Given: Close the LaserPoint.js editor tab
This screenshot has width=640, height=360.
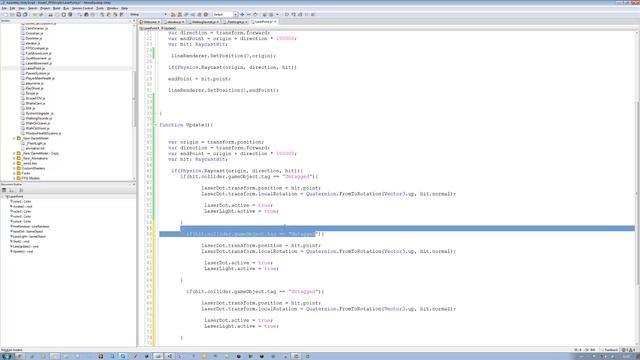Looking at the screenshot, I should point(276,22).
